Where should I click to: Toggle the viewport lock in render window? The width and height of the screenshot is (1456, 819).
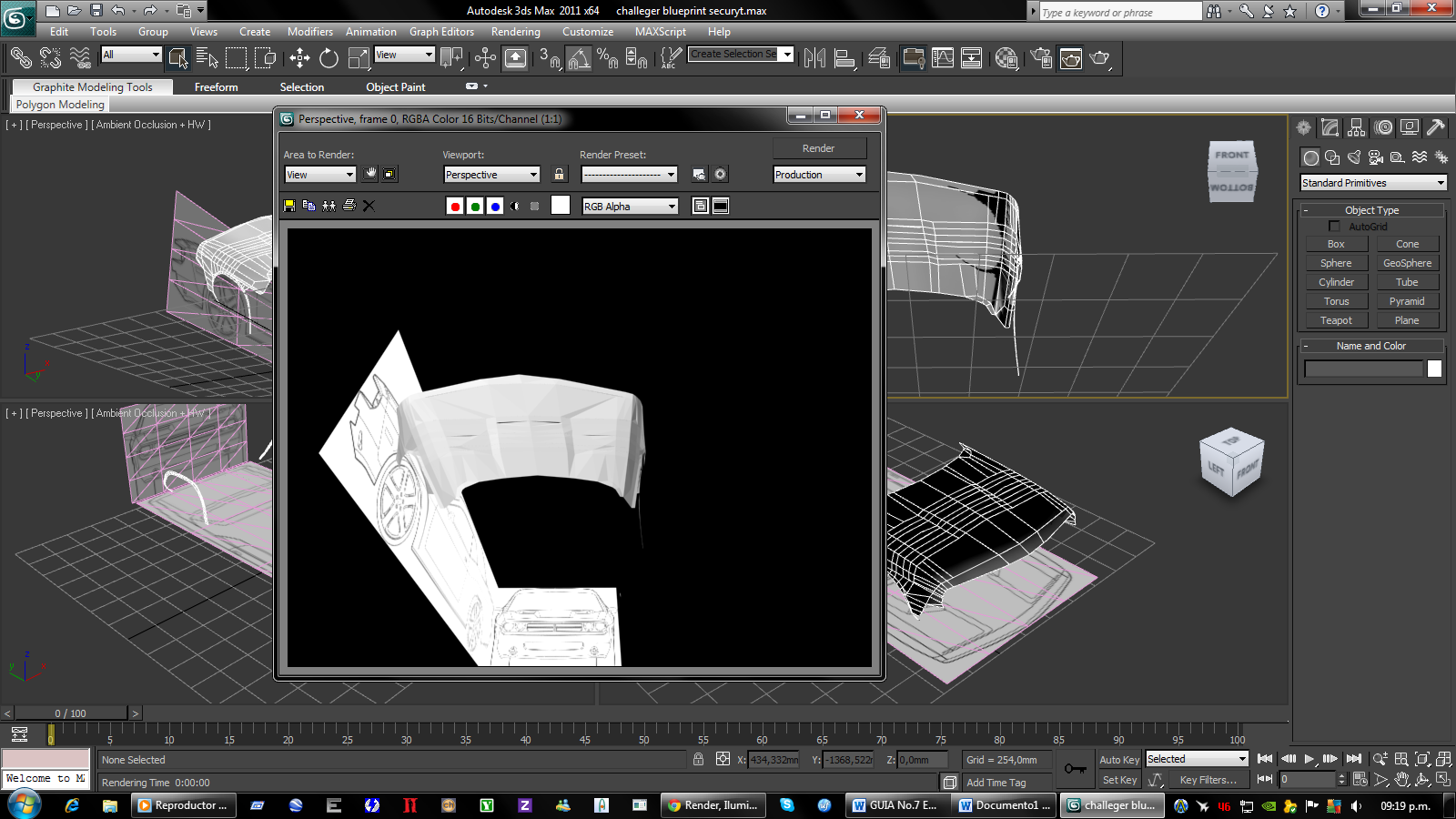pyautogui.click(x=559, y=175)
